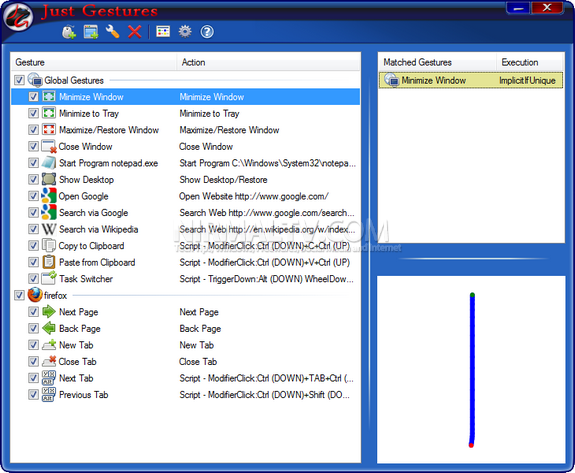The width and height of the screenshot is (575, 473).
Task: Toggle the firefox group checkbox
Action: click(x=19, y=295)
